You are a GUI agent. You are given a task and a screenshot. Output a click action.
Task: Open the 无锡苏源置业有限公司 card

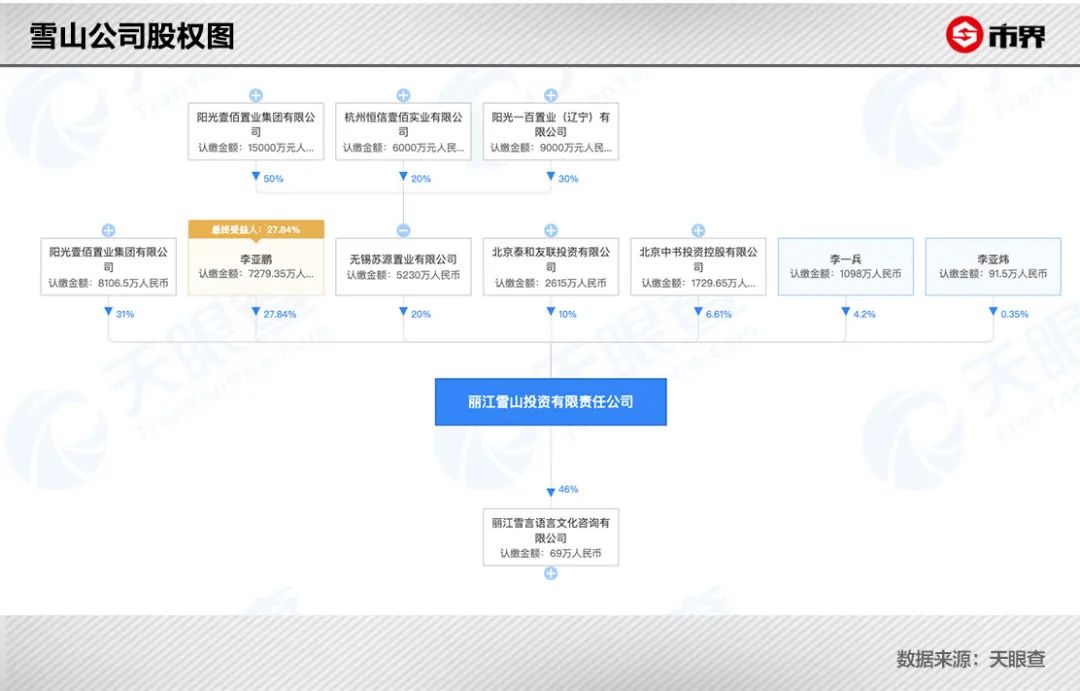(x=403, y=267)
